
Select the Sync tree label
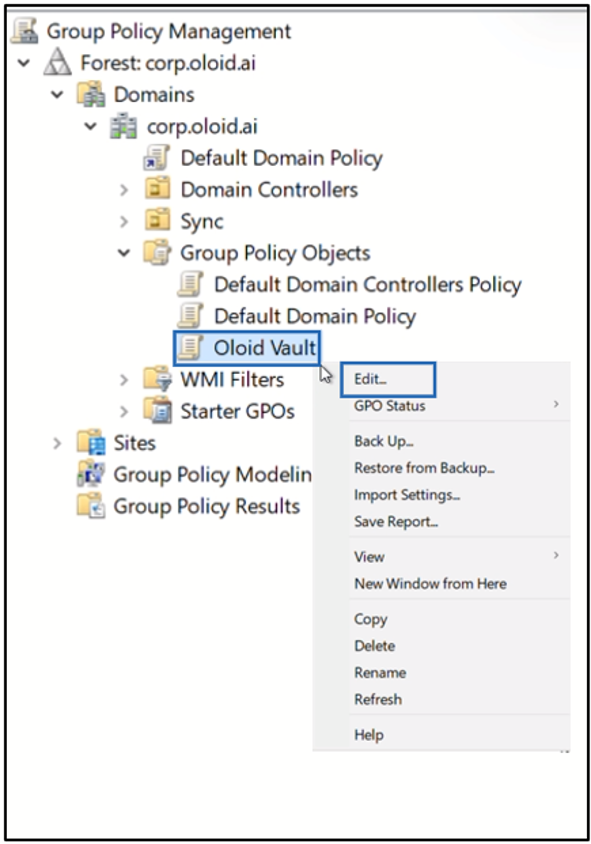[202, 222]
